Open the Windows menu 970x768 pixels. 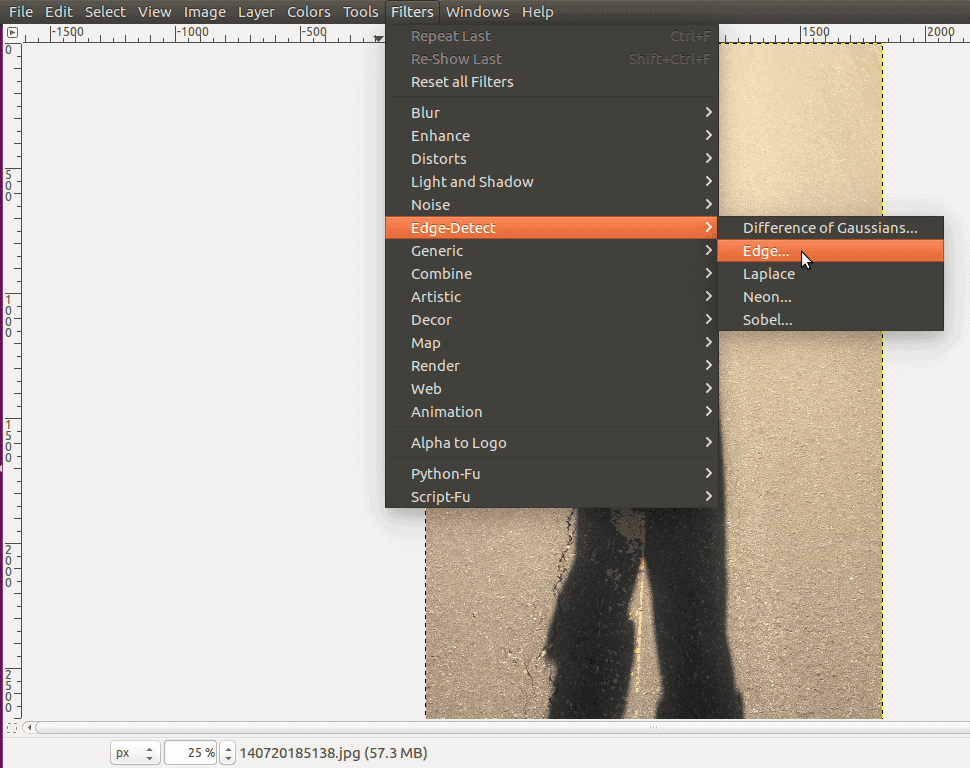point(478,12)
